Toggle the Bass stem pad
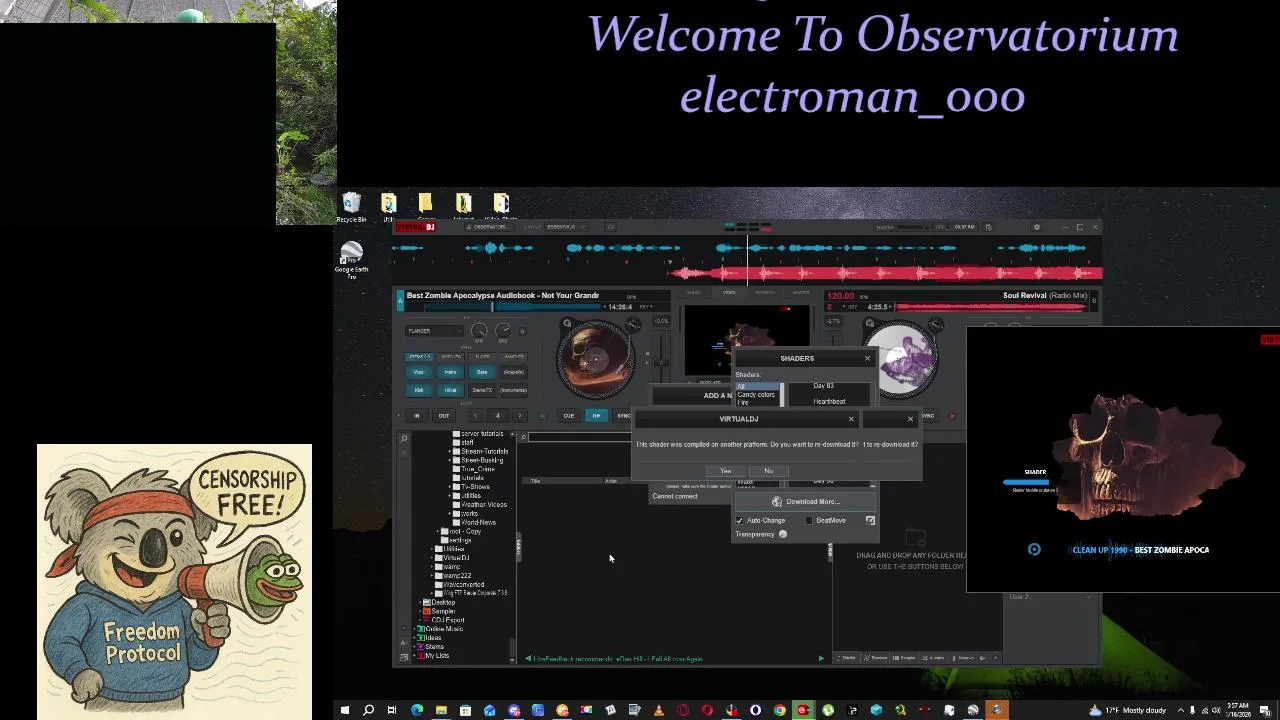 pyautogui.click(x=482, y=372)
